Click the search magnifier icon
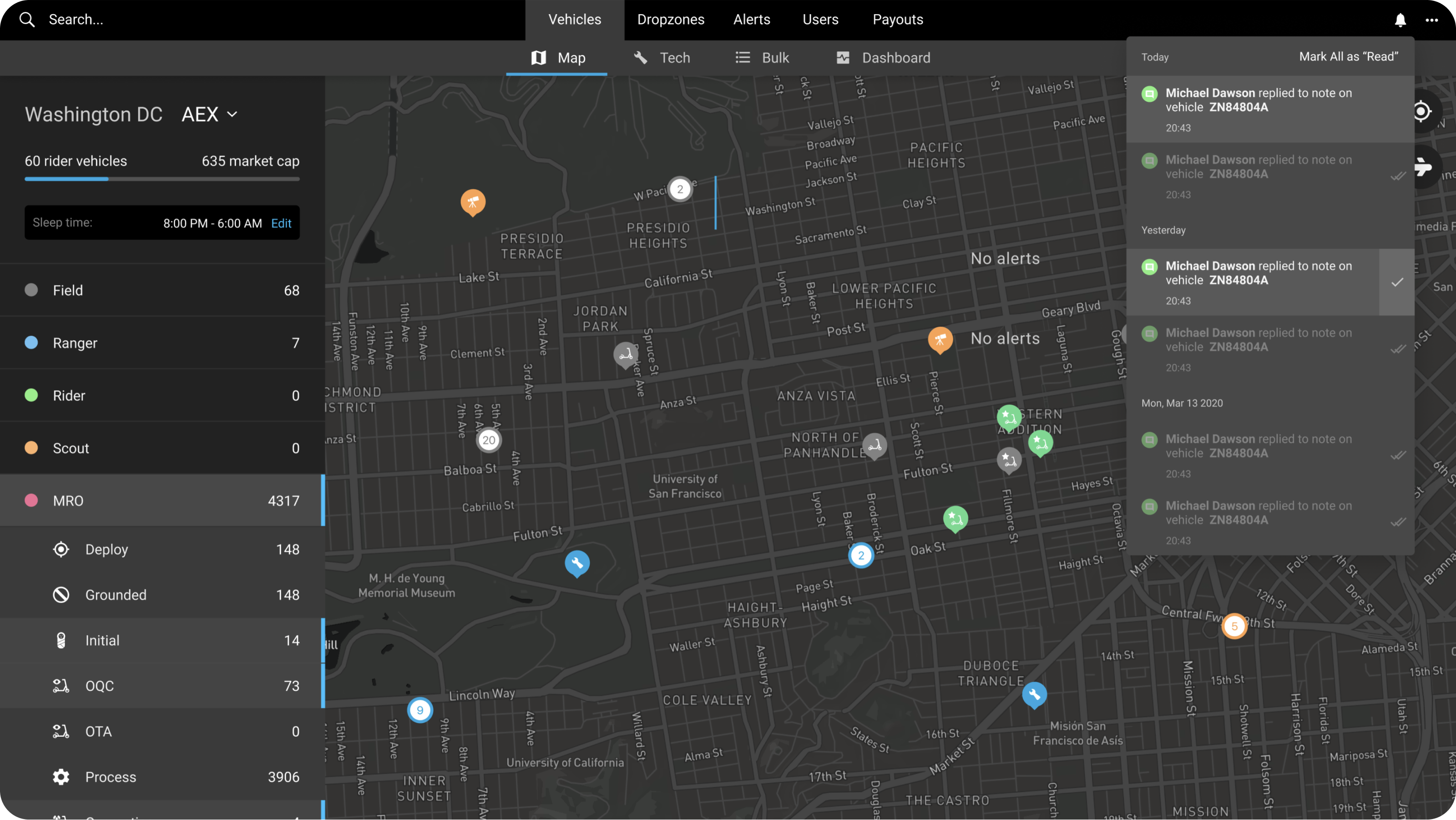 pyautogui.click(x=27, y=20)
